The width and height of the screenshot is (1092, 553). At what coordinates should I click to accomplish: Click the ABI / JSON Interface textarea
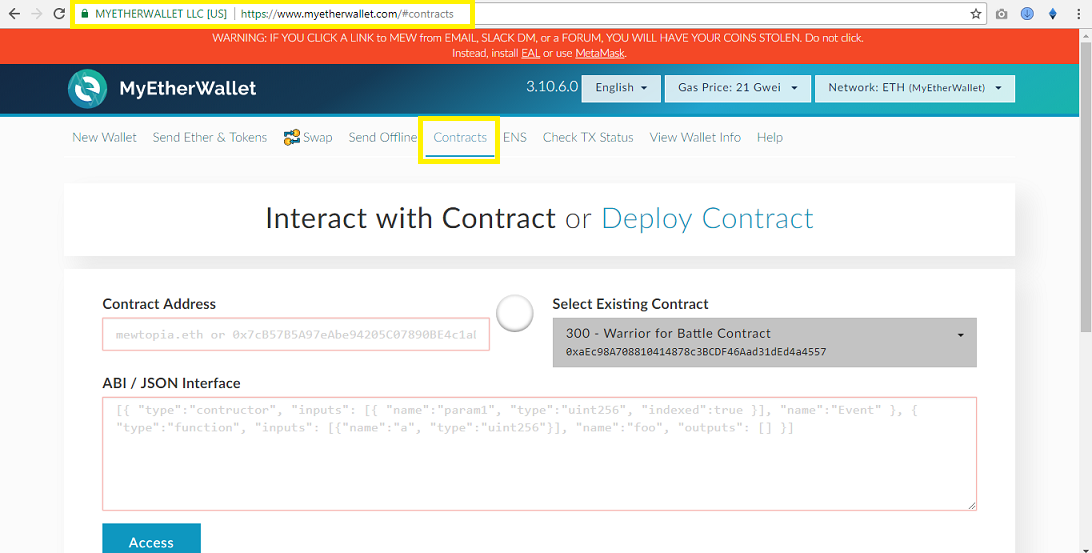click(x=539, y=454)
